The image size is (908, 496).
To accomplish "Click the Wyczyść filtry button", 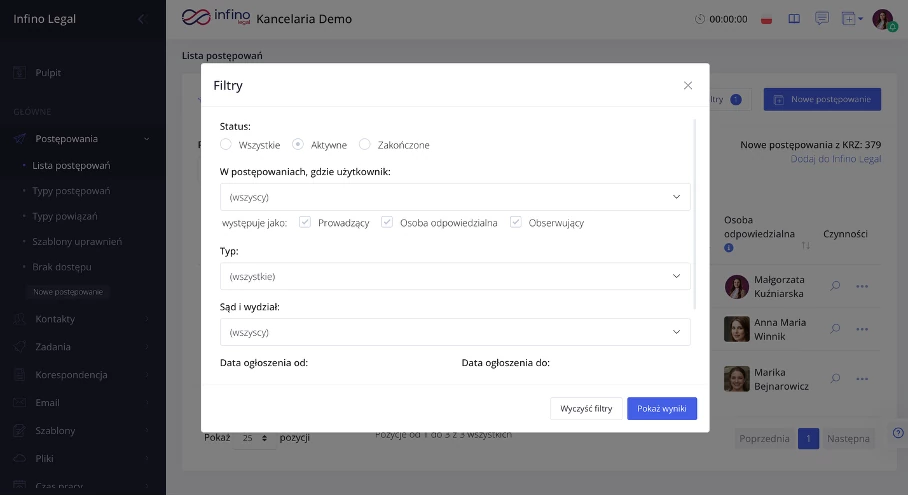I will point(586,409).
